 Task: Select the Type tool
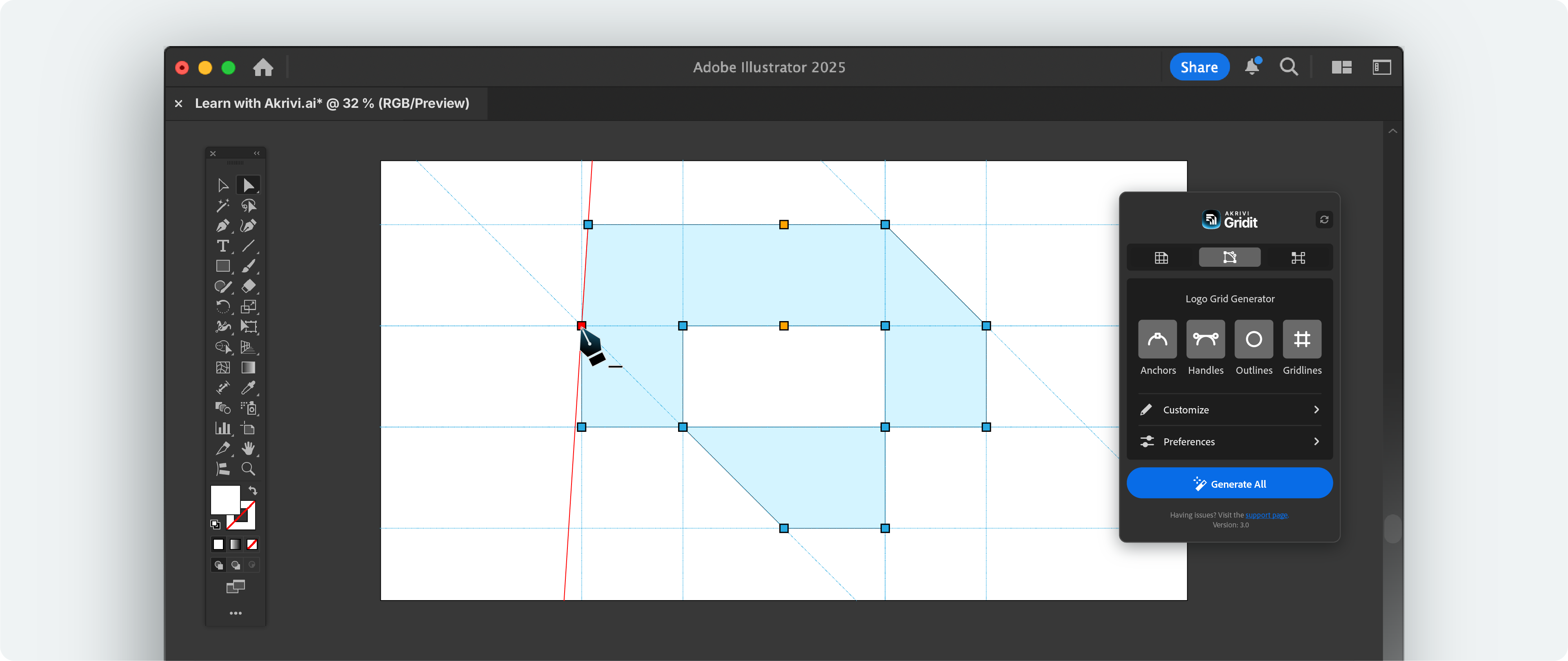coord(223,246)
